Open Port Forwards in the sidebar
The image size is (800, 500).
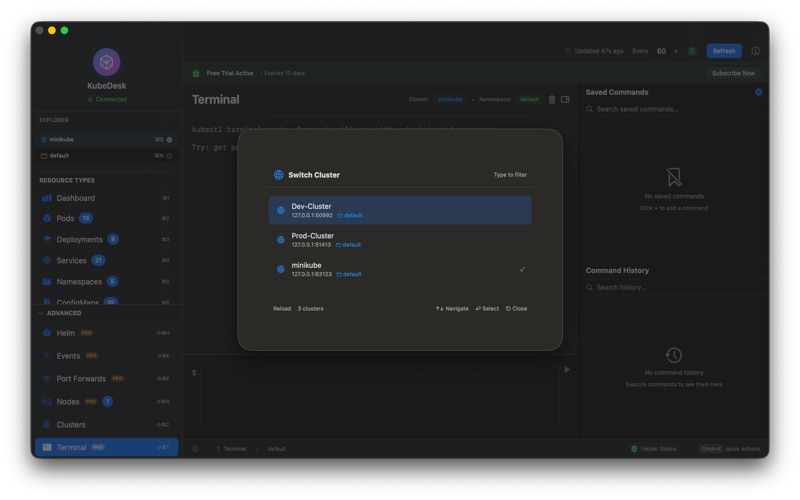pyautogui.click(x=106, y=379)
